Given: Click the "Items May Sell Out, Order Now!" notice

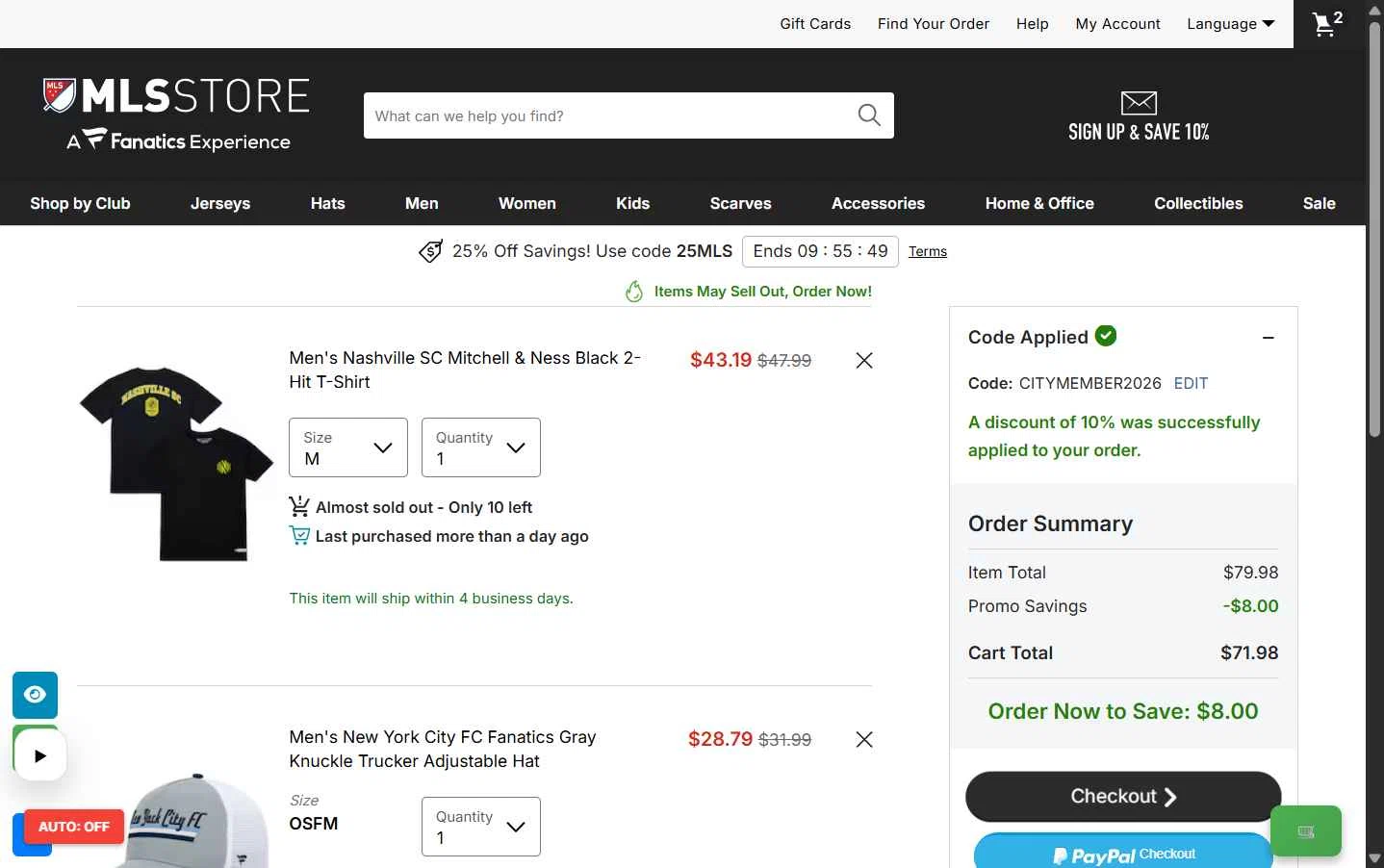Looking at the screenshot, I should tap(763, 292).
